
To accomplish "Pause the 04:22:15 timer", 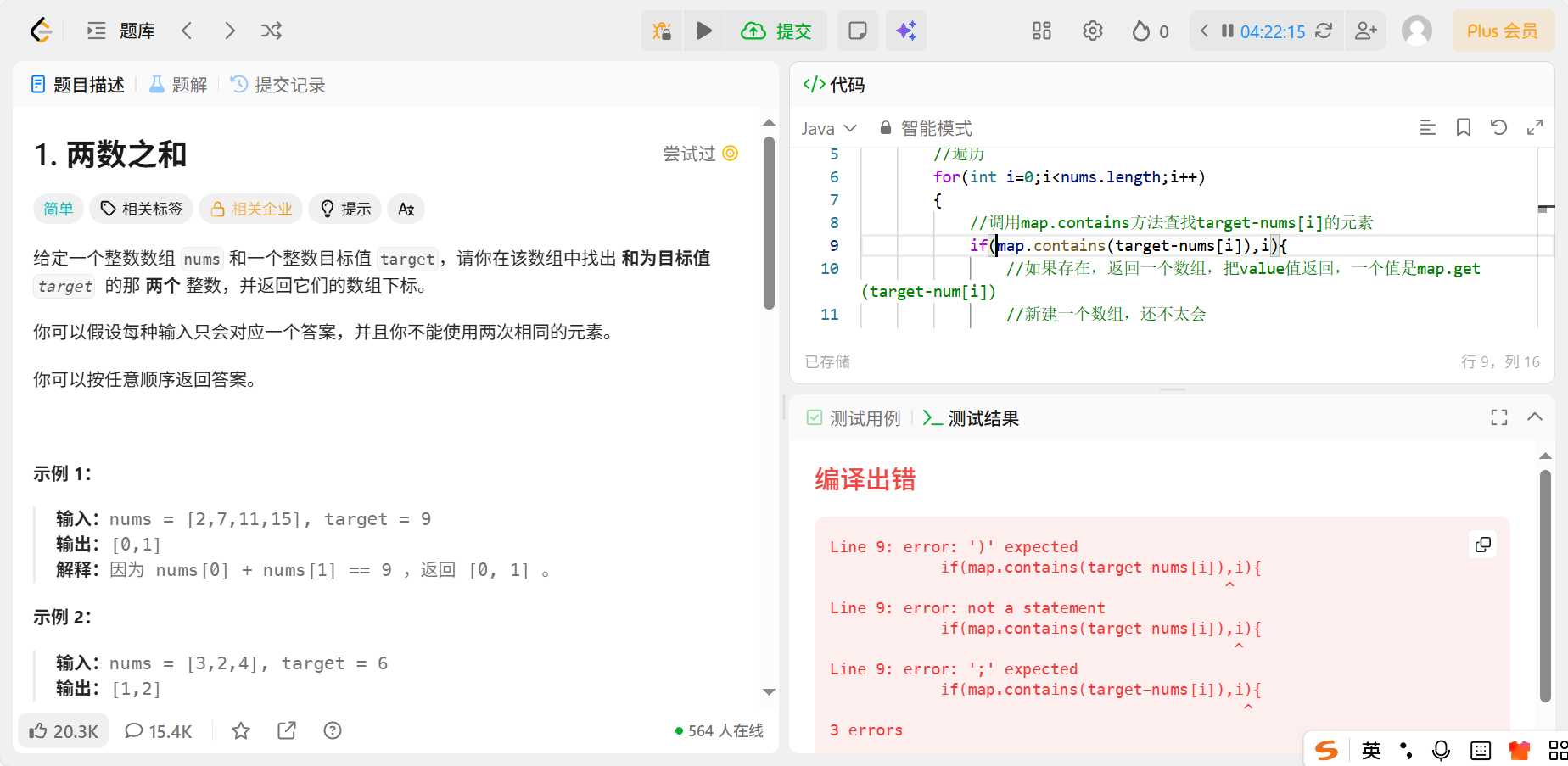I will click(1227, 31).
